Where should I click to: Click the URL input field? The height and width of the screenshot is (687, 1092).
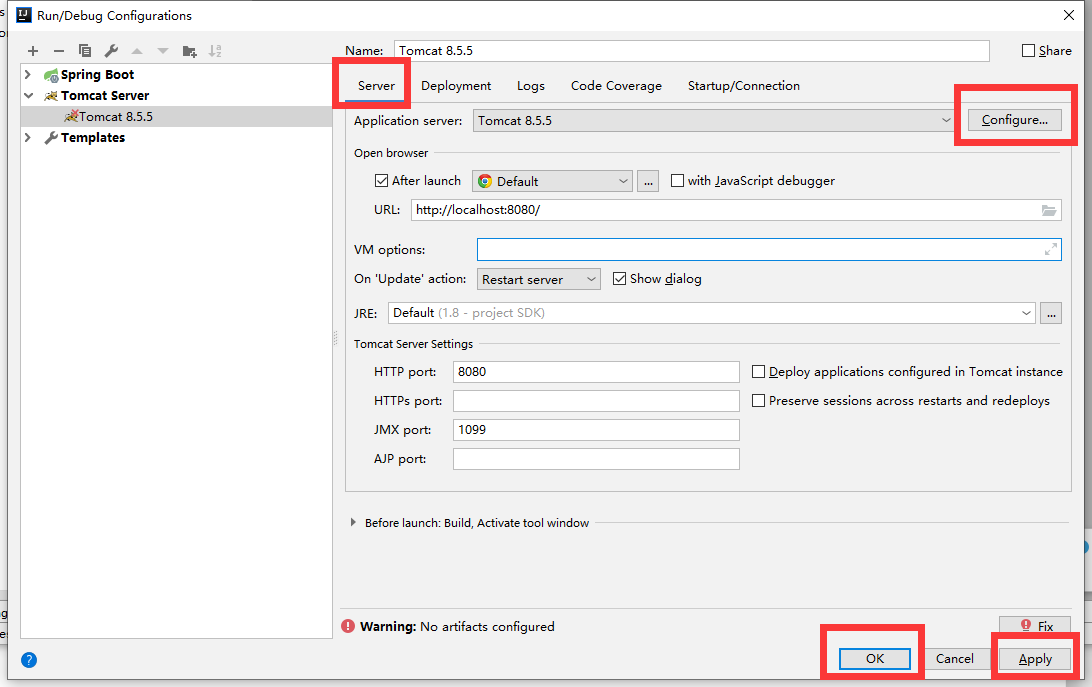coord(736,210)
